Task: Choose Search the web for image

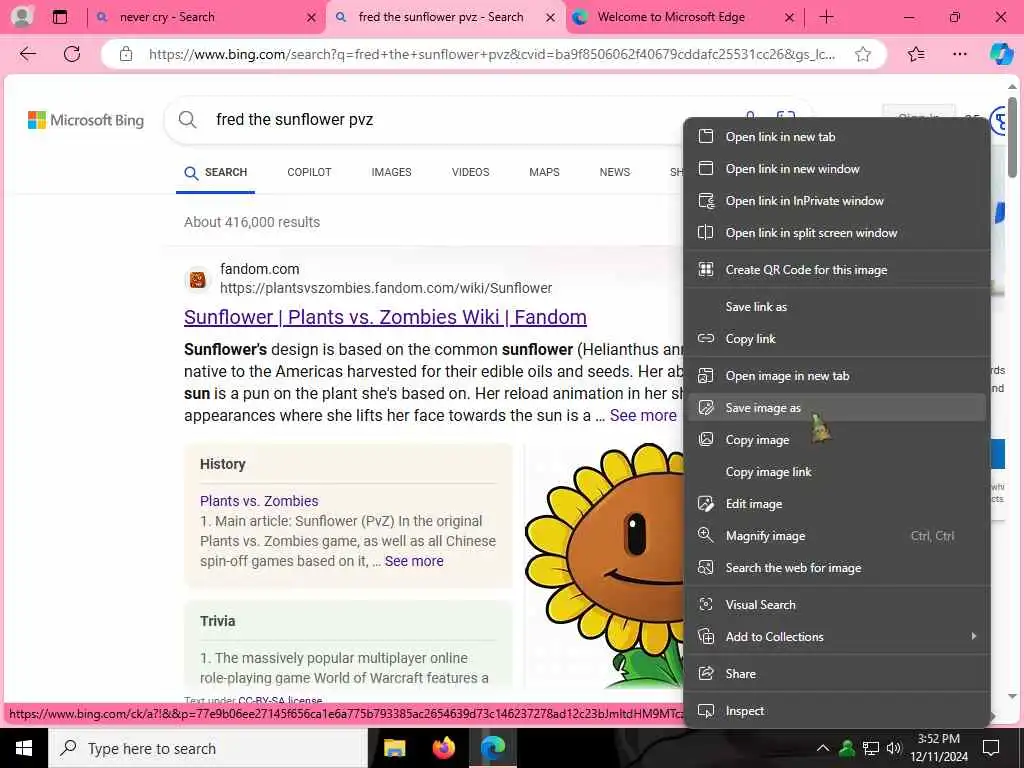Action: tap(836, 568)
